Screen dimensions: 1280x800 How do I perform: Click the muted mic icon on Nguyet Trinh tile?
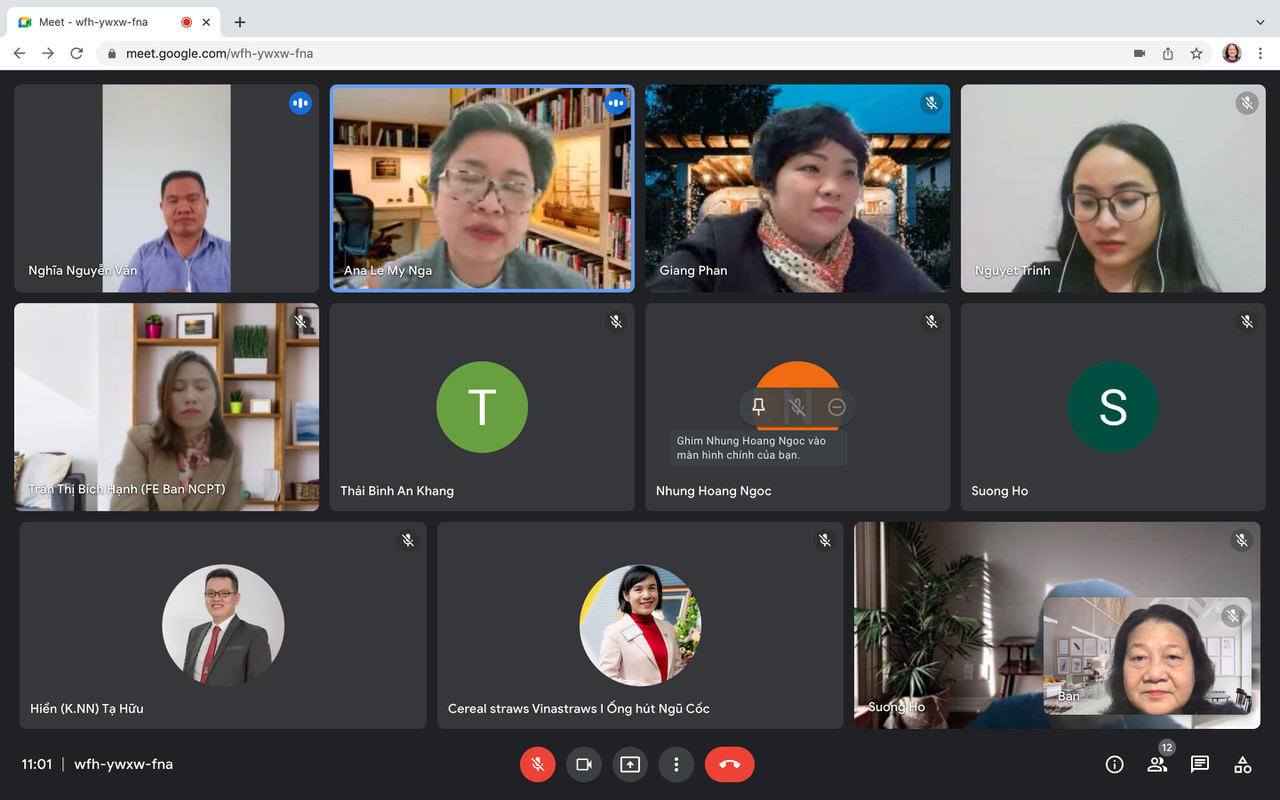(x=1246, y=103)
